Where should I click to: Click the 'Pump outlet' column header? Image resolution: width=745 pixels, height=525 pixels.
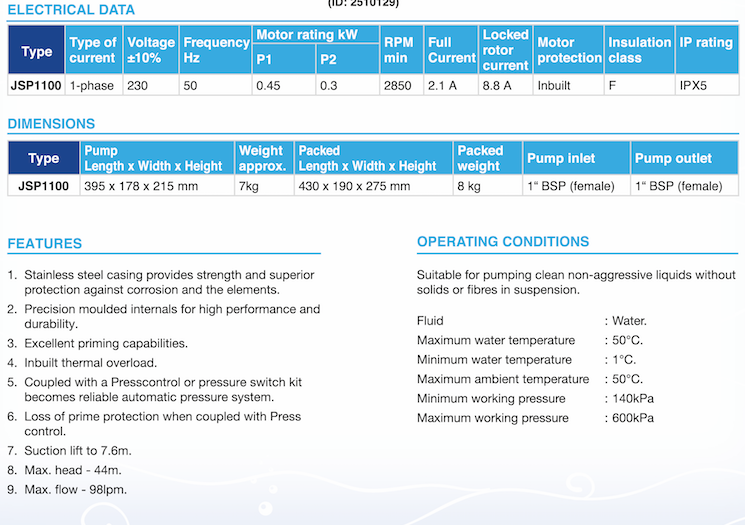pyautogui.click(x=685, y=158)
